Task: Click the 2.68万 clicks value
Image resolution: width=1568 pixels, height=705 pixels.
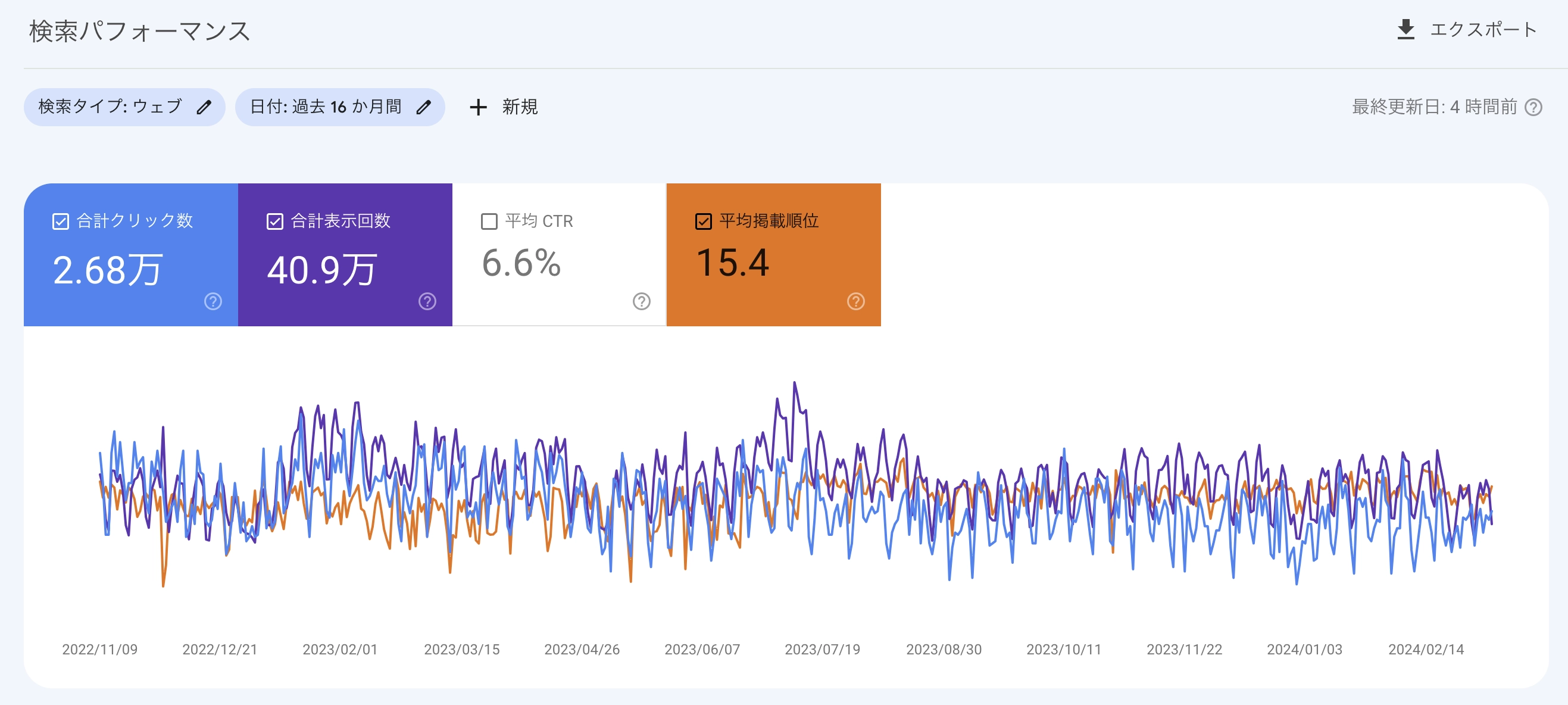Action: pos(108,270)
